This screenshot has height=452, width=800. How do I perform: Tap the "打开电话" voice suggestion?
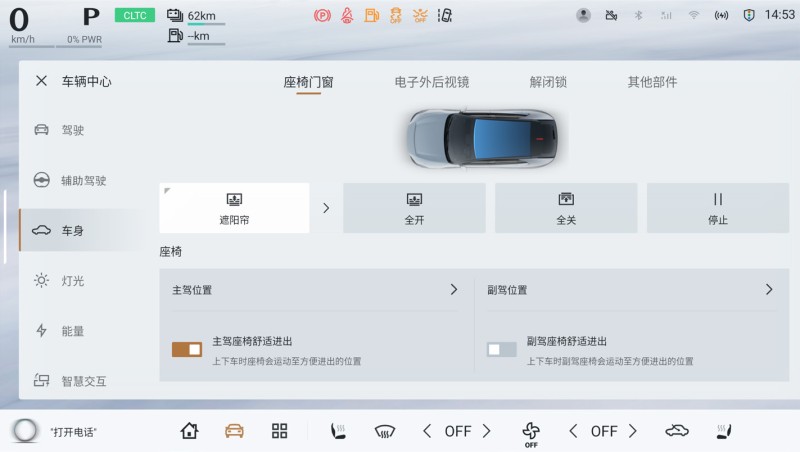pyautogui.click(x=73, y=432)
